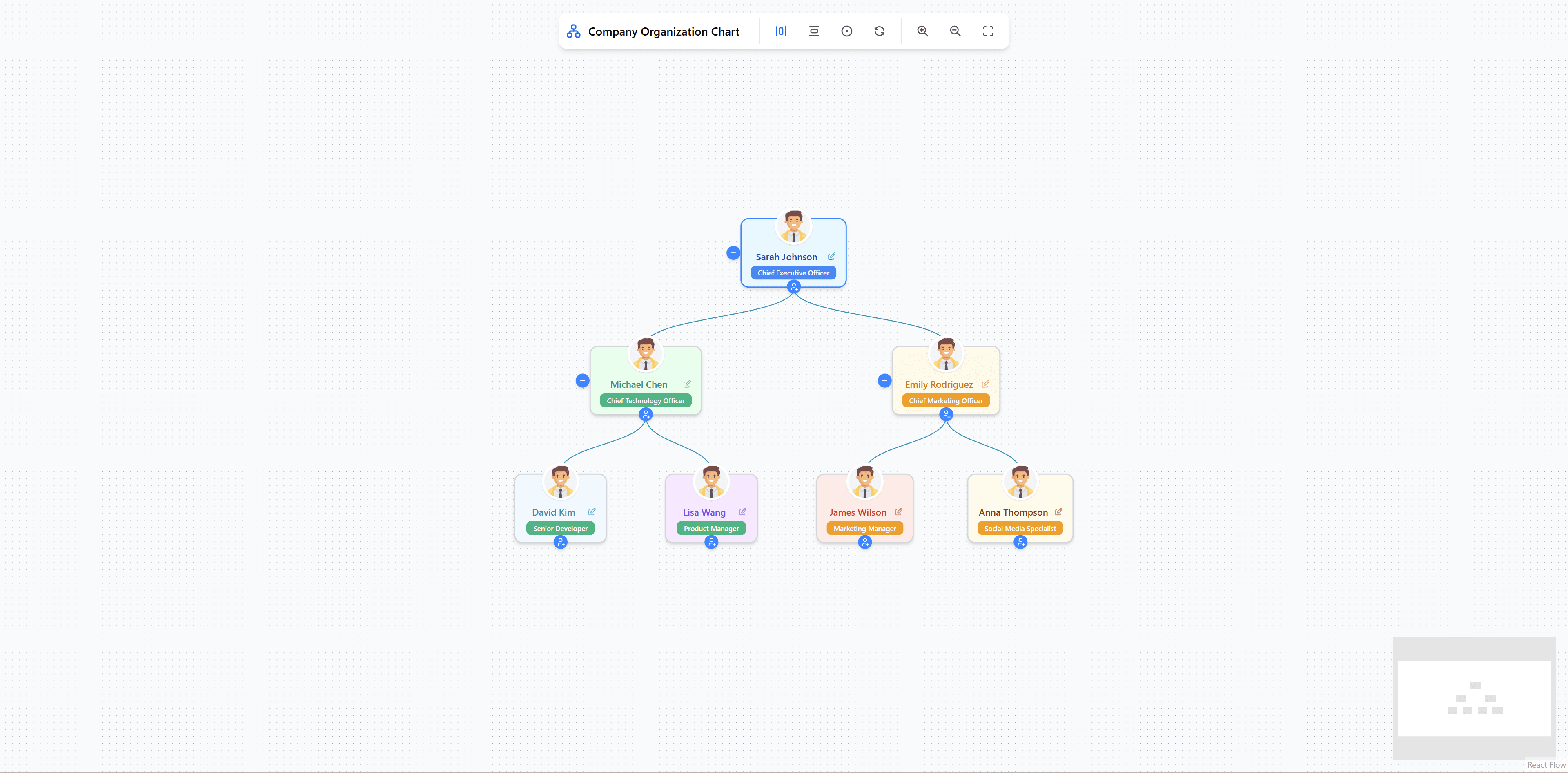Image resolution: width=1568 pixels, height=773 pixels.
Task: Select the vertical layout icon in the toolbar
Action: tap(814, 31)
